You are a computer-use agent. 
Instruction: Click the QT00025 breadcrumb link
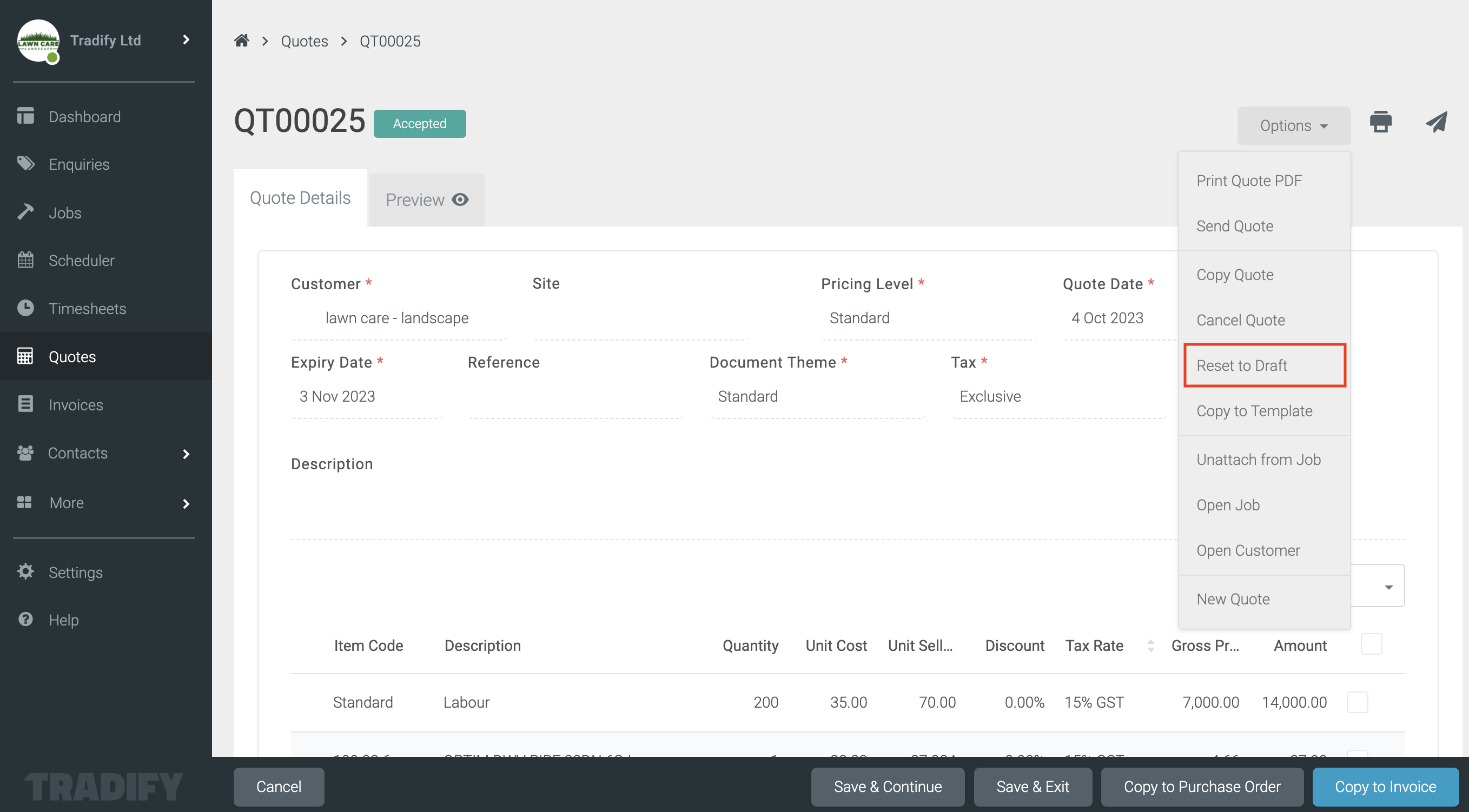tap(390, 41)
